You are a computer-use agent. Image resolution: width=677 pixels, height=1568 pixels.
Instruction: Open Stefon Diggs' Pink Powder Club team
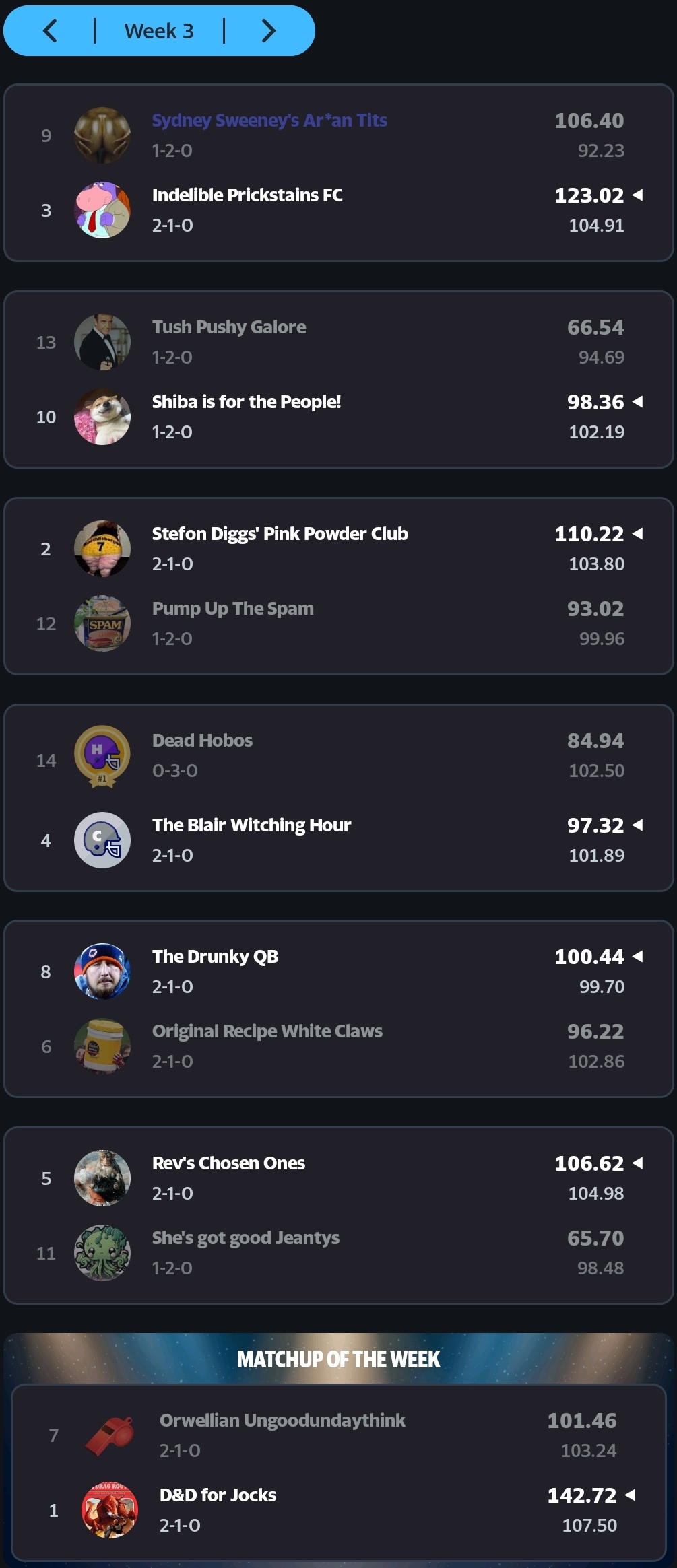pyautogui.click(x=280, y=534)
